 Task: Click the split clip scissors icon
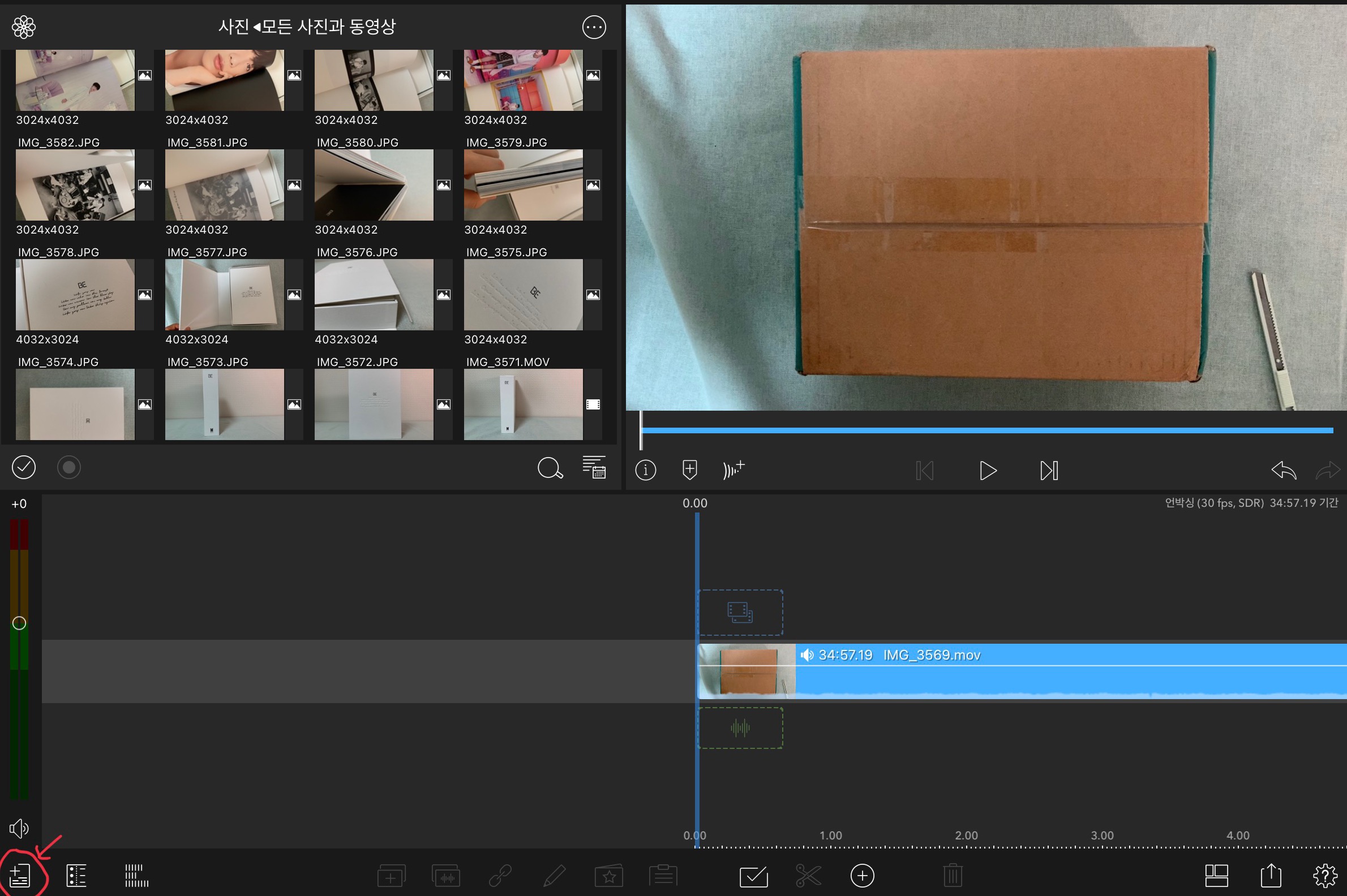808,876
